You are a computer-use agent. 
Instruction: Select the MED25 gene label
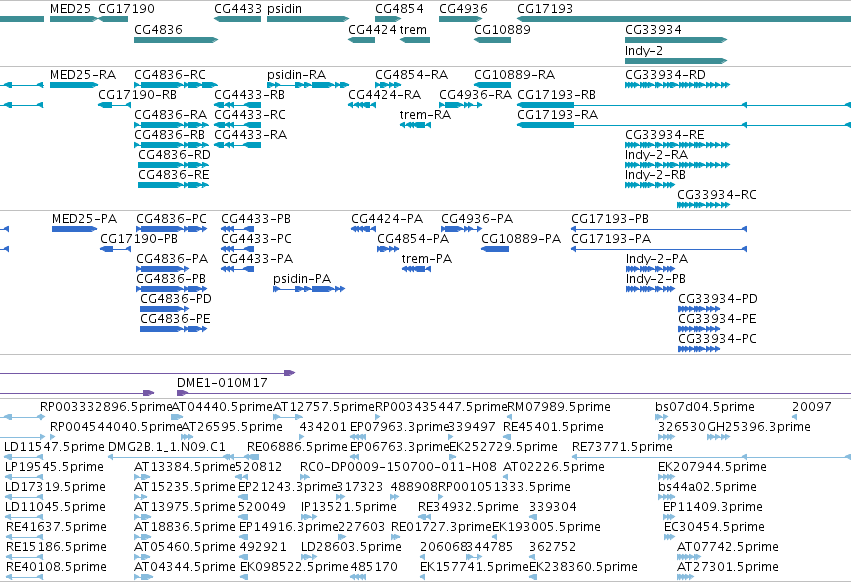70,9
